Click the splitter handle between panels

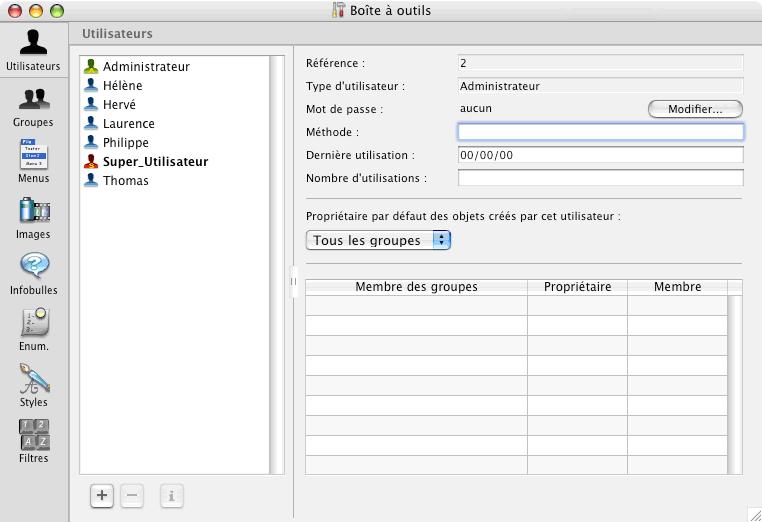(293, 281)
